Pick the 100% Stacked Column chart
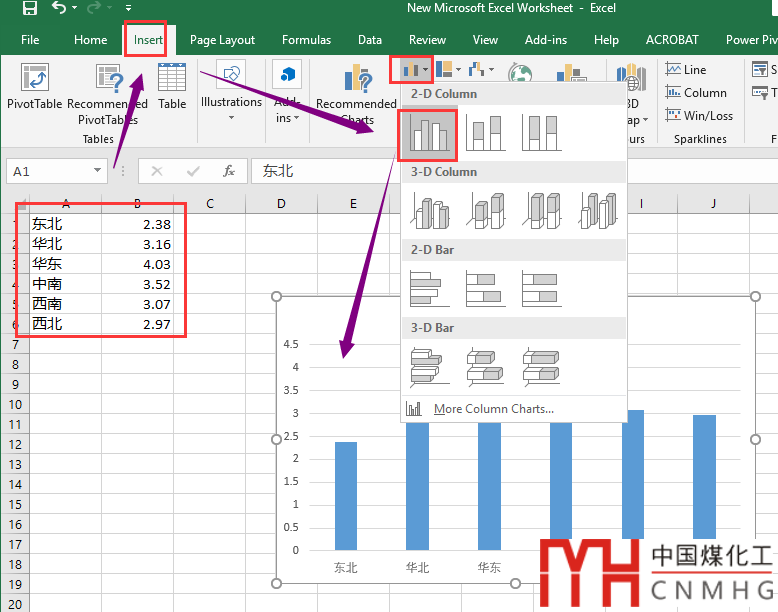Screen dimensions: 778x612 (x=541, y=134)
